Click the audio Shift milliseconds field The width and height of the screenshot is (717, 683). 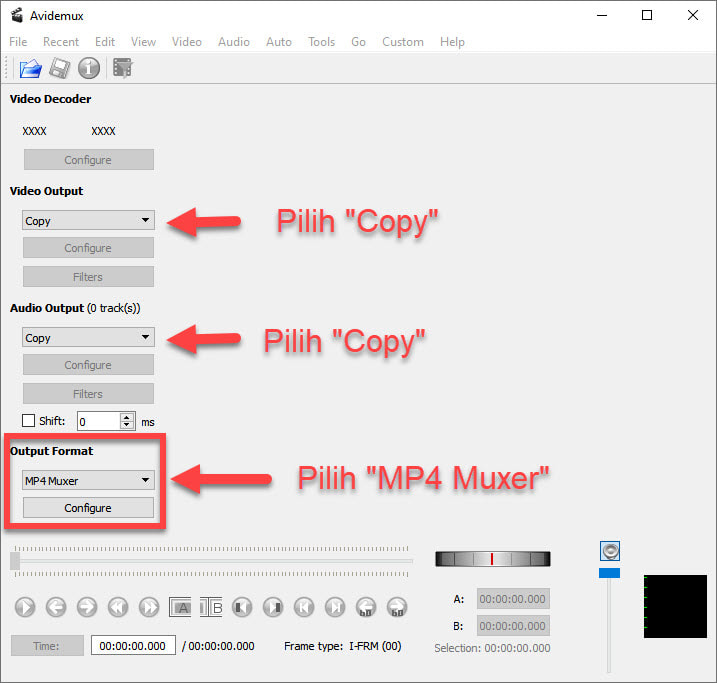click(99, 421)
